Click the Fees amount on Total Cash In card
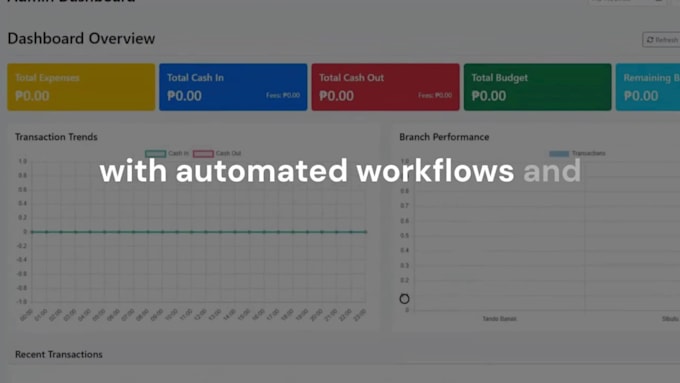This screenshot has width=680, height=383. click(x=283, y=95)
